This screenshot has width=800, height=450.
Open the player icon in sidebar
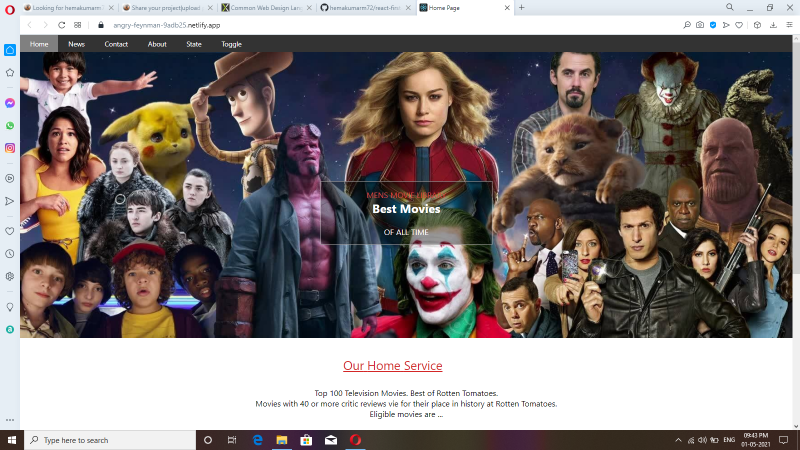pyautogui.click(x=10, y=179)
